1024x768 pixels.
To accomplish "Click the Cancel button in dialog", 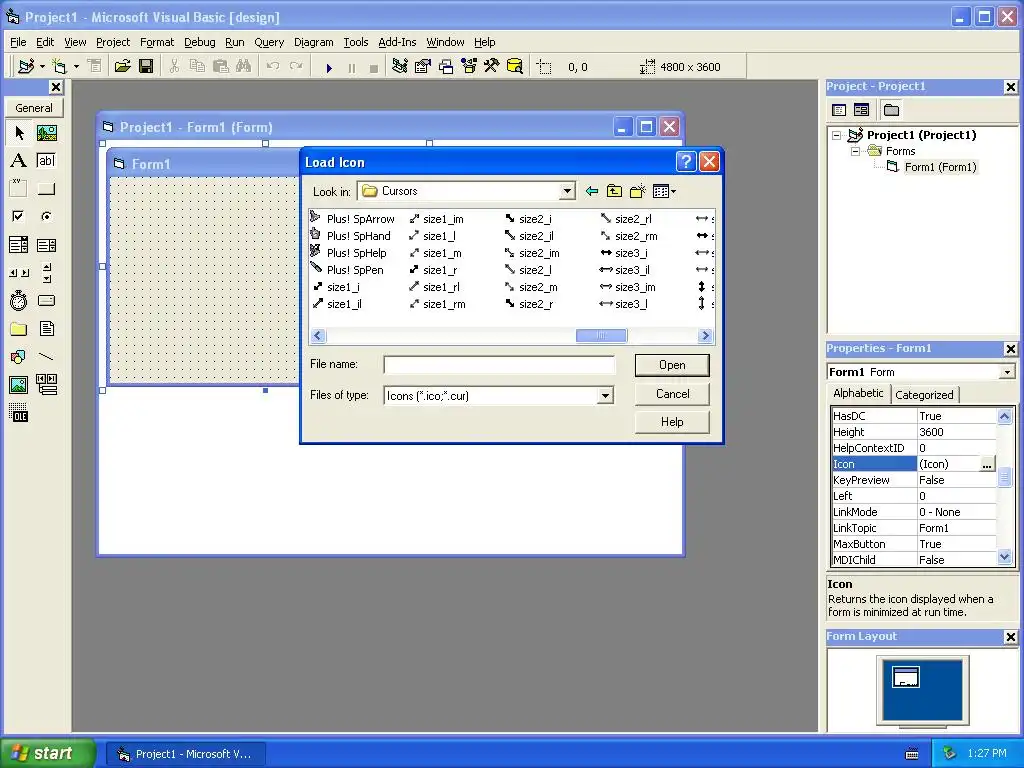I will pos(672,394).
